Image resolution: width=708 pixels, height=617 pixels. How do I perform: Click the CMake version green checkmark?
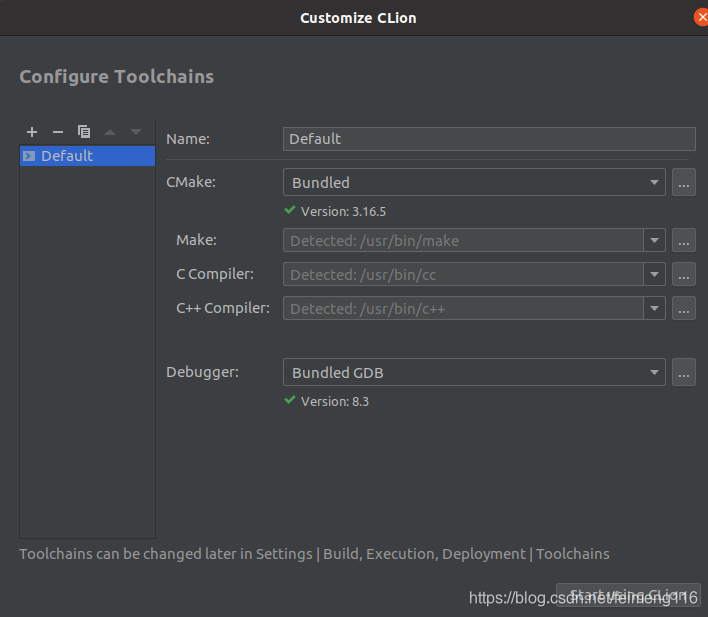click(x=290, y=210)
